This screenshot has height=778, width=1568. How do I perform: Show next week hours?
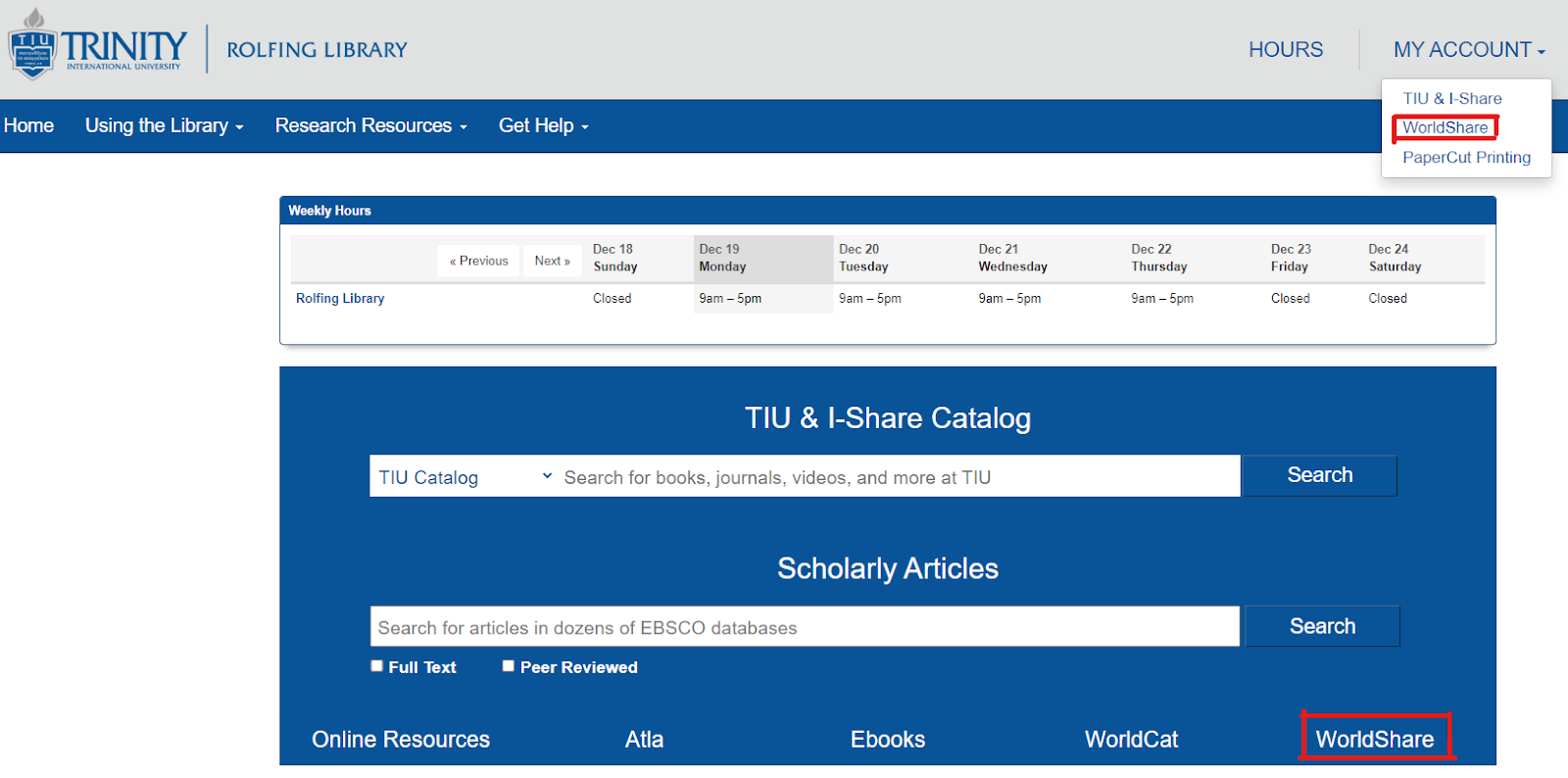[552, 261]
